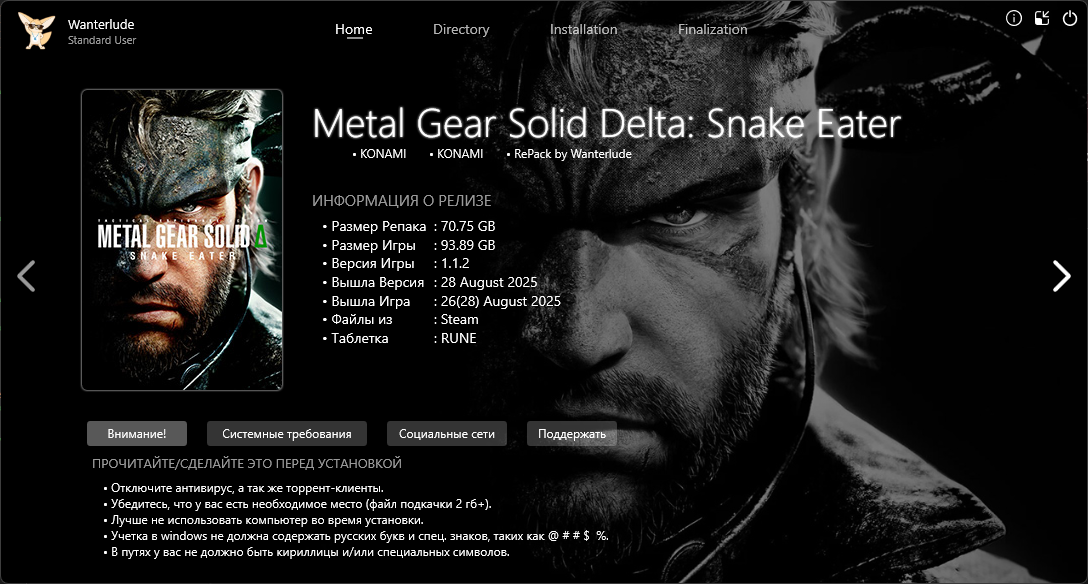This screenshot has width=1088, height=584.
Task: Show Системные требования section
Action: pos(287,433)
